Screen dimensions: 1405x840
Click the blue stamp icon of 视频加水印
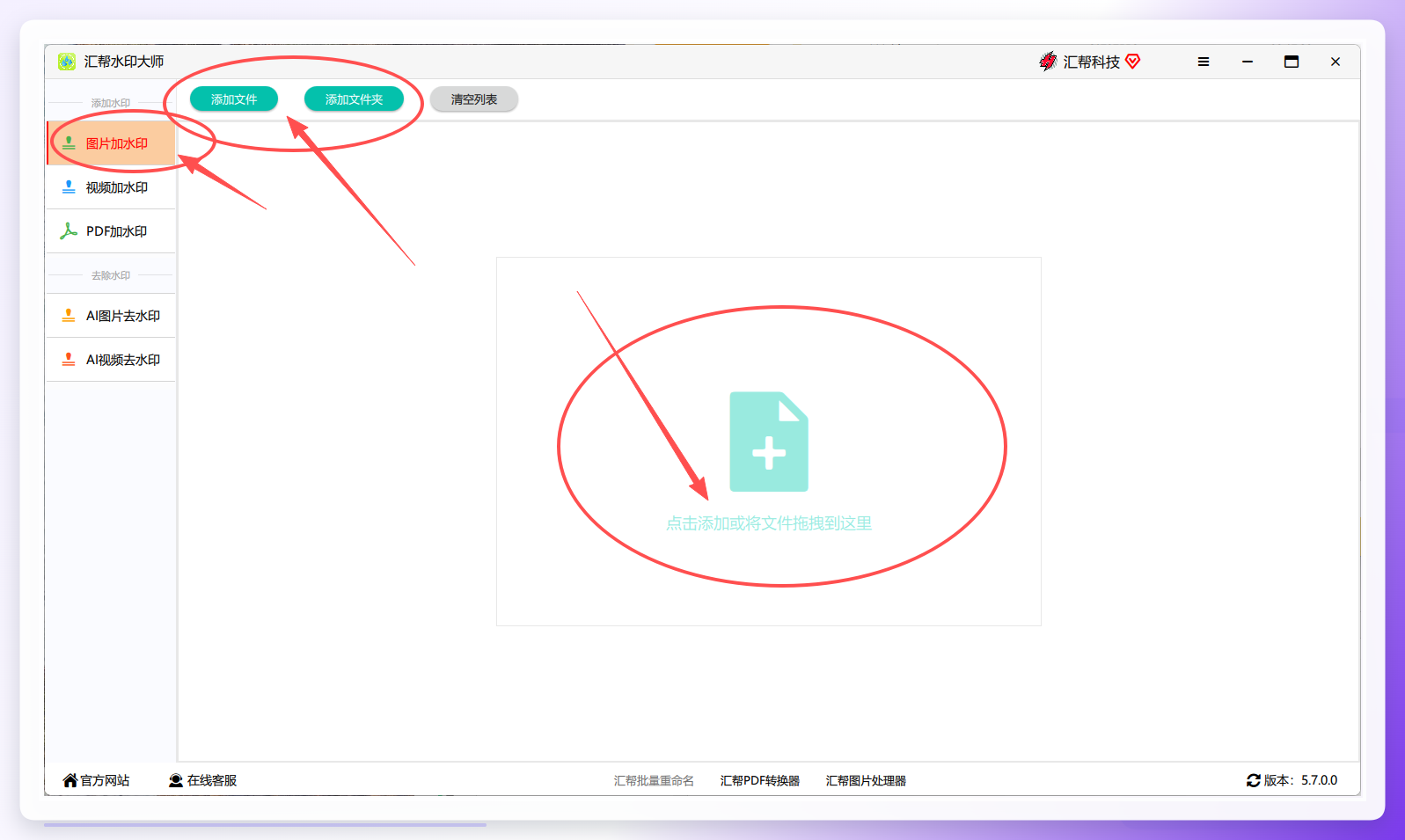pos(69,187)
